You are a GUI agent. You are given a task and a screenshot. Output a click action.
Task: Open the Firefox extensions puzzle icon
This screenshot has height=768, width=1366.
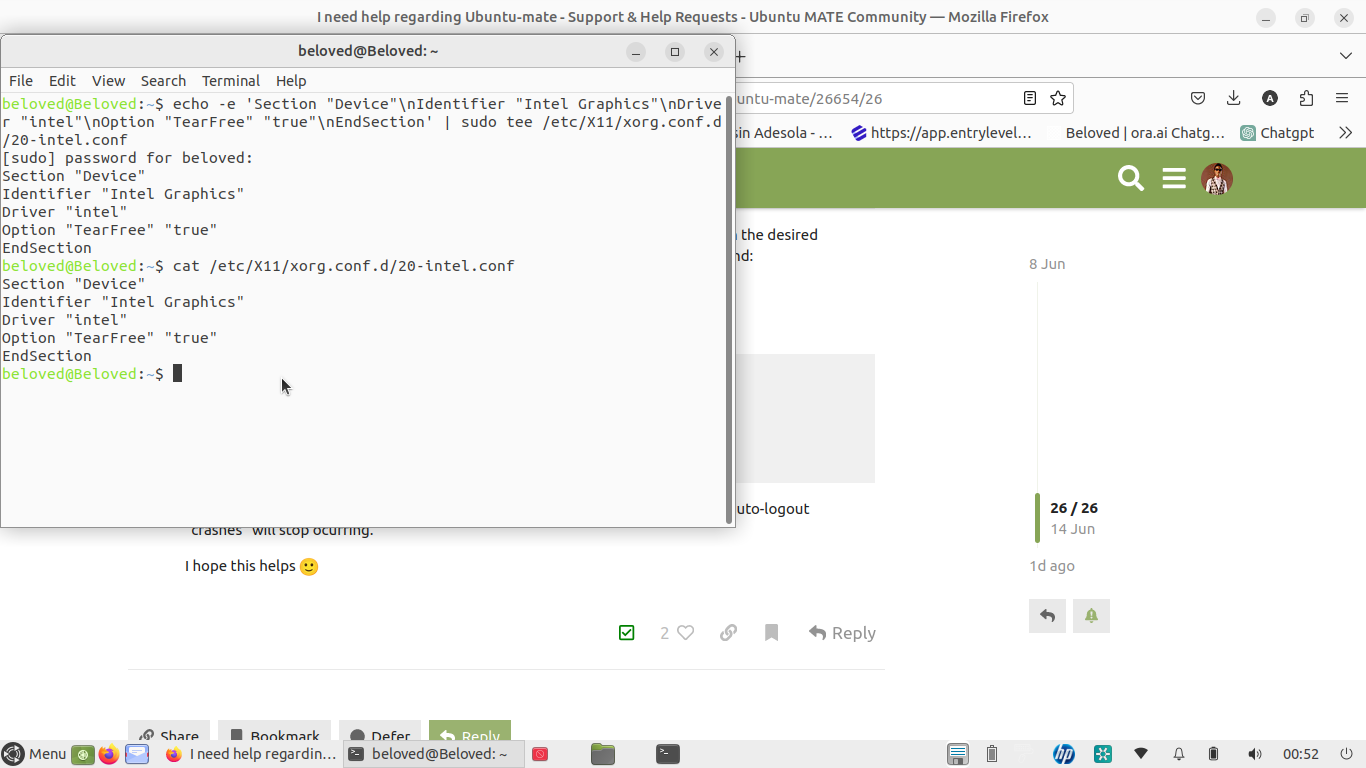tap(1306, 98)
